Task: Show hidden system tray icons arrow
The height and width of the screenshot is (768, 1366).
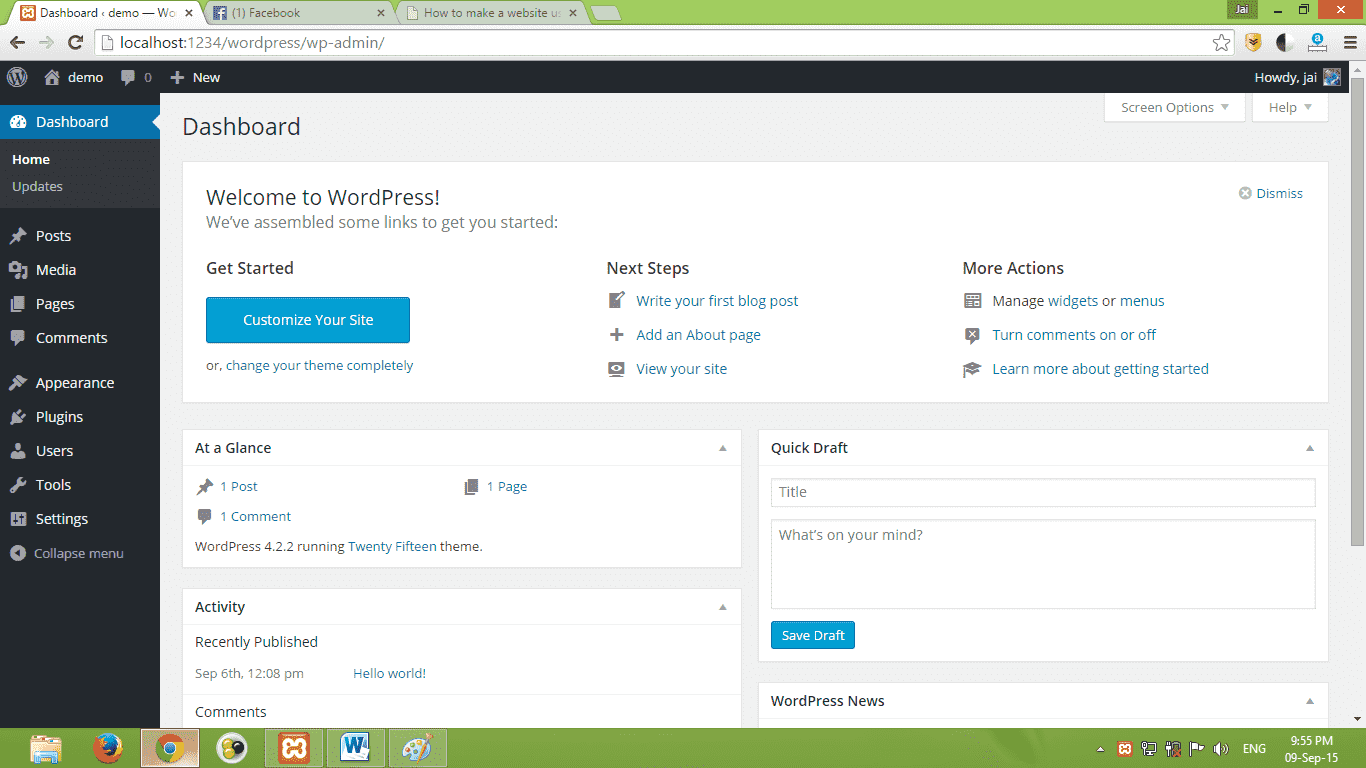Action: click(x=1101, y=748)
